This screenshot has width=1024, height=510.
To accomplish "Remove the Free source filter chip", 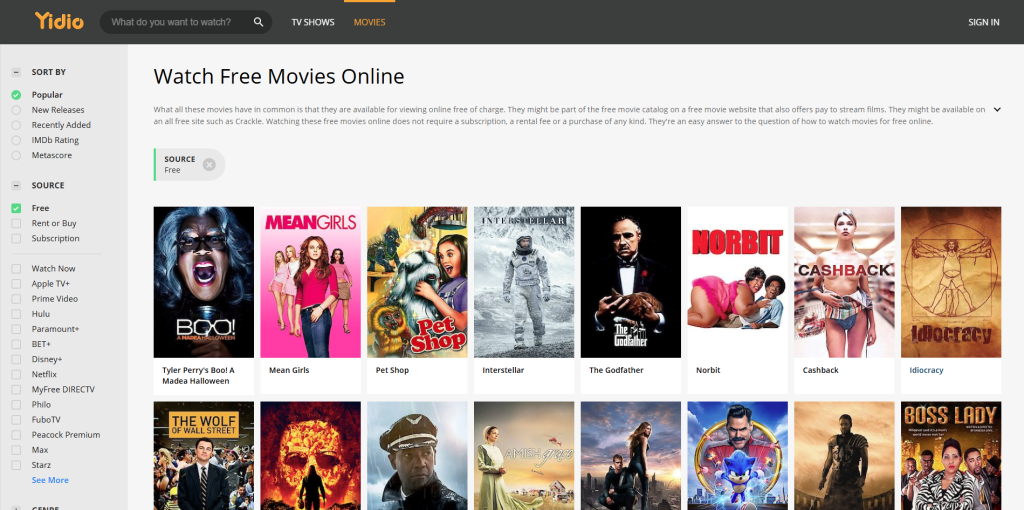I will [209, 165].
